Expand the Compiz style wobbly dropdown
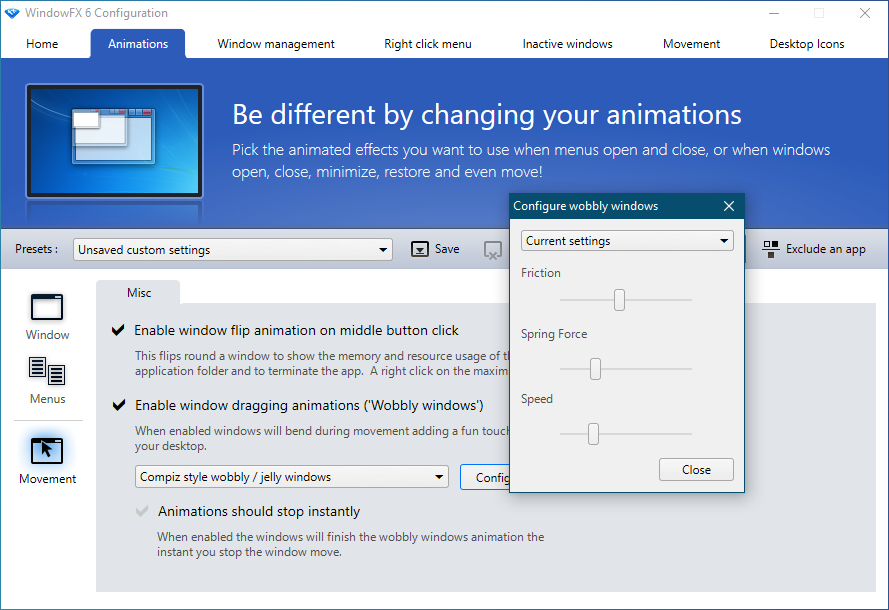Screen dimensions: 889x610 (x=291, y=477)
